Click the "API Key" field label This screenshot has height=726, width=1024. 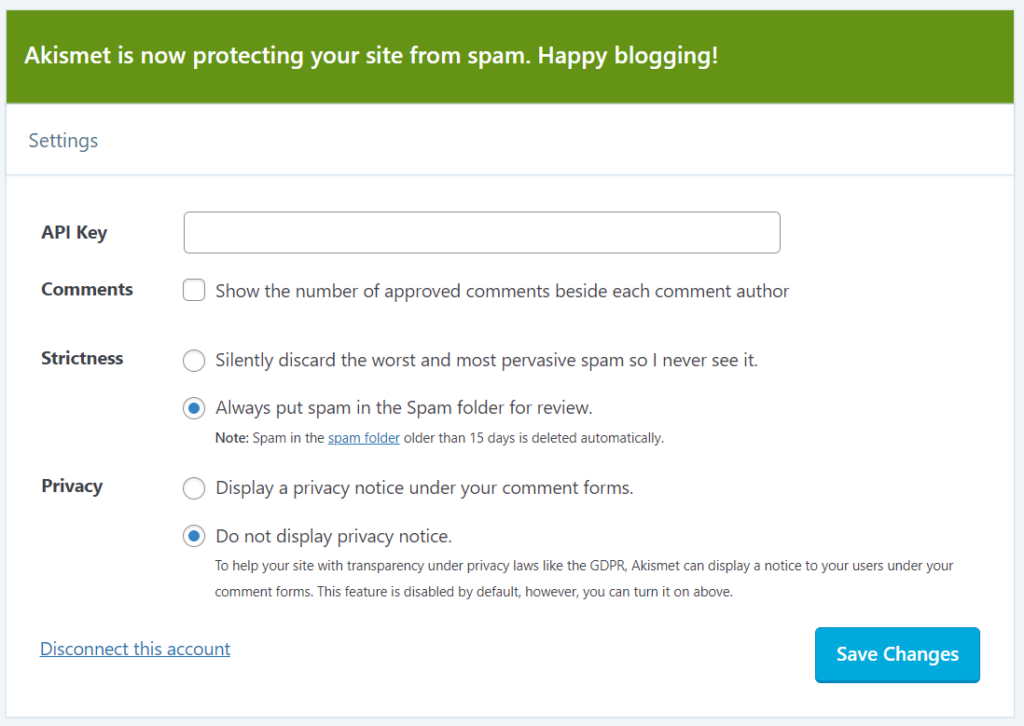(74, 232)
